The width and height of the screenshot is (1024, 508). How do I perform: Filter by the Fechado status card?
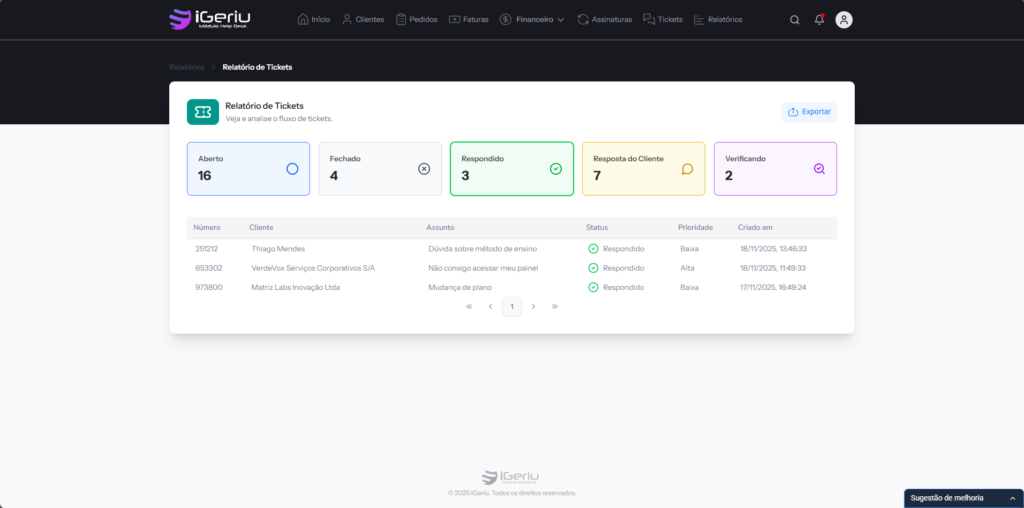point(380,169)
